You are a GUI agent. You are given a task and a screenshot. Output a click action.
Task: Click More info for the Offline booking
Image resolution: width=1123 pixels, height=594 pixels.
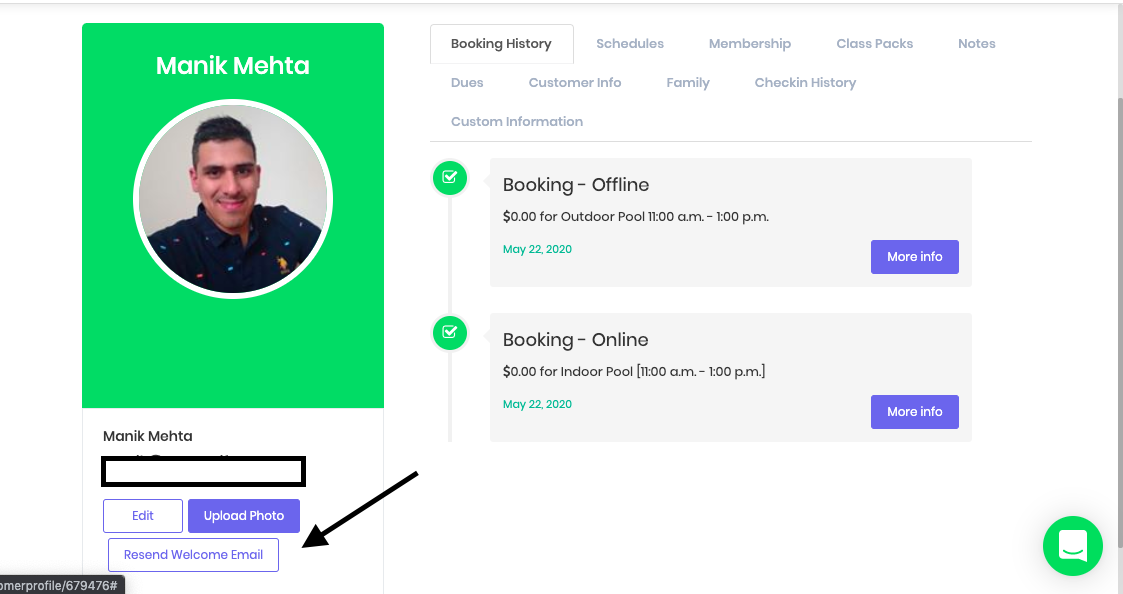tap(914, 257)
